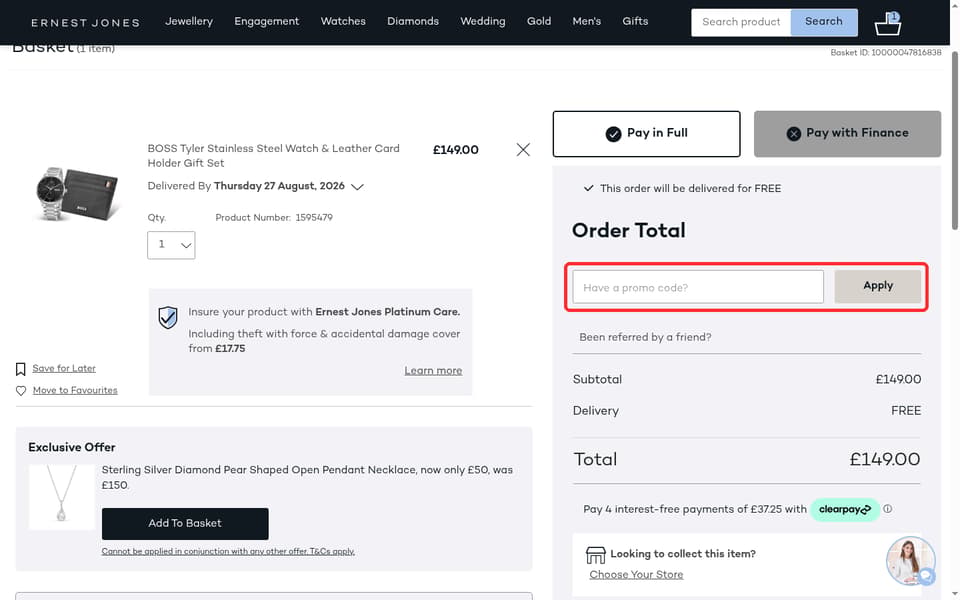The image size is (960, 600).
Task: Expand delivery date options chevron
Action: coord(358,187)
